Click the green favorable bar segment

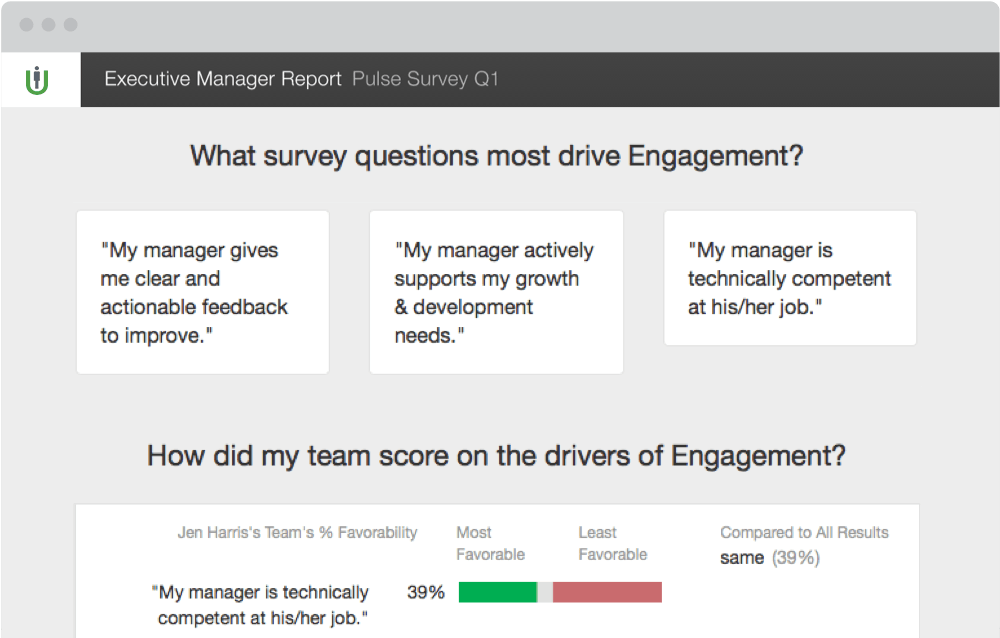pos(497,592)
